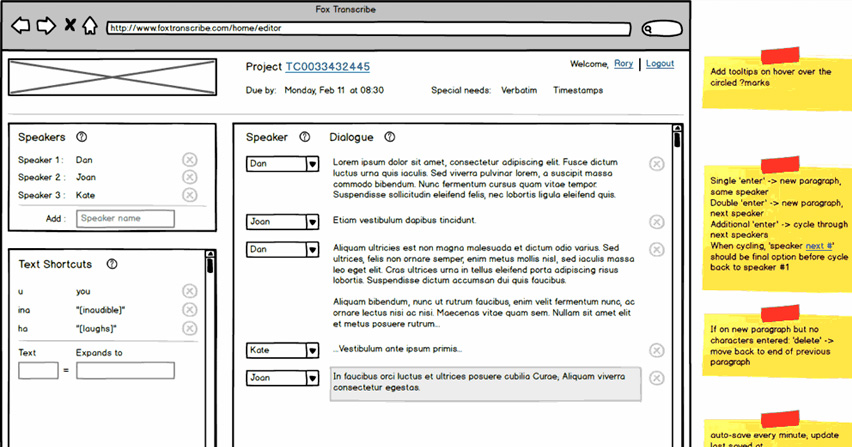Click the '...Vestibulum ante ipsum primis...' text
The height and width of the screenshot is (447, 852).
tap(398, 349)
